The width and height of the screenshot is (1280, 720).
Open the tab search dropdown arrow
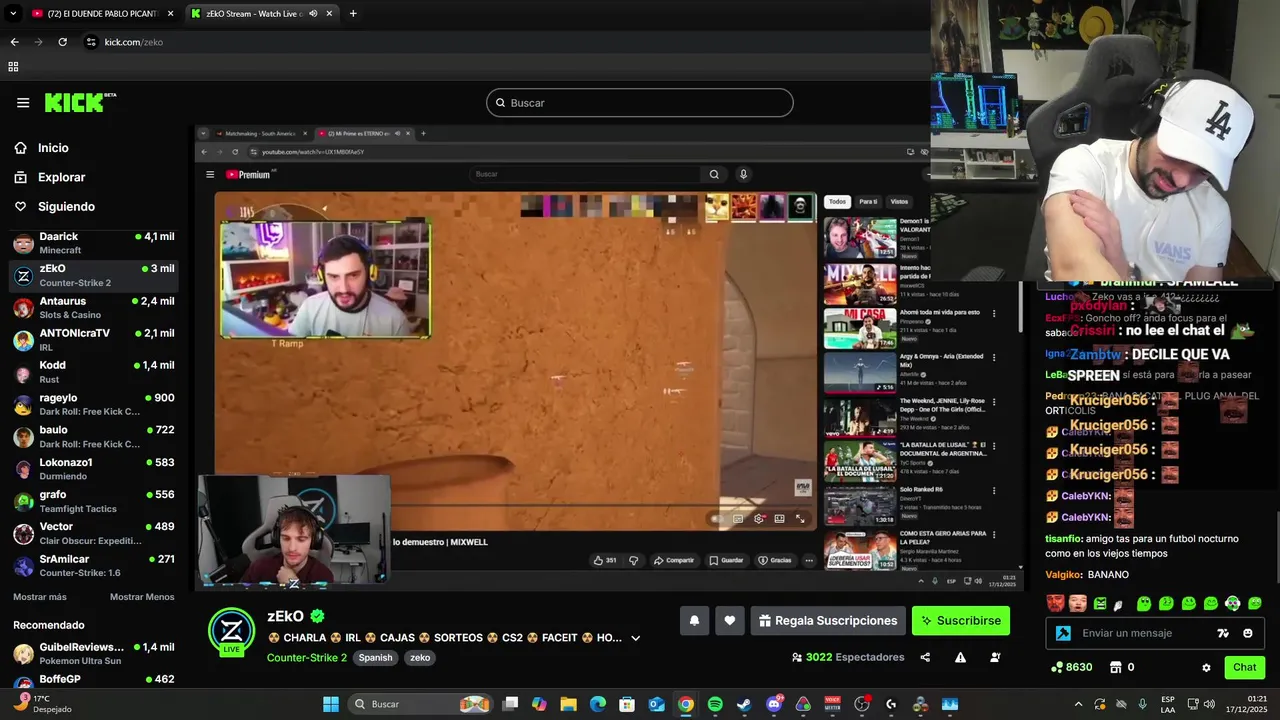tap(13, 14)
